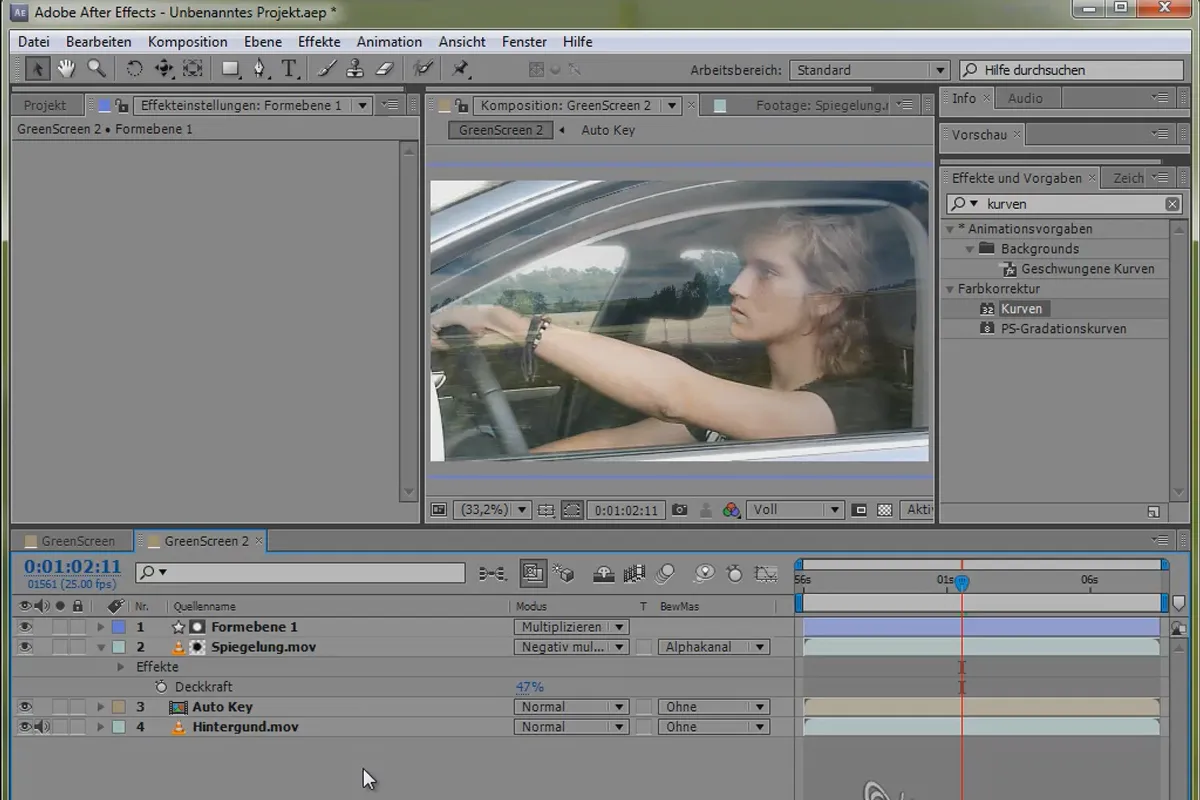Select the Brush tool
Screen dimensions: 1200x800
click(327, 68)
